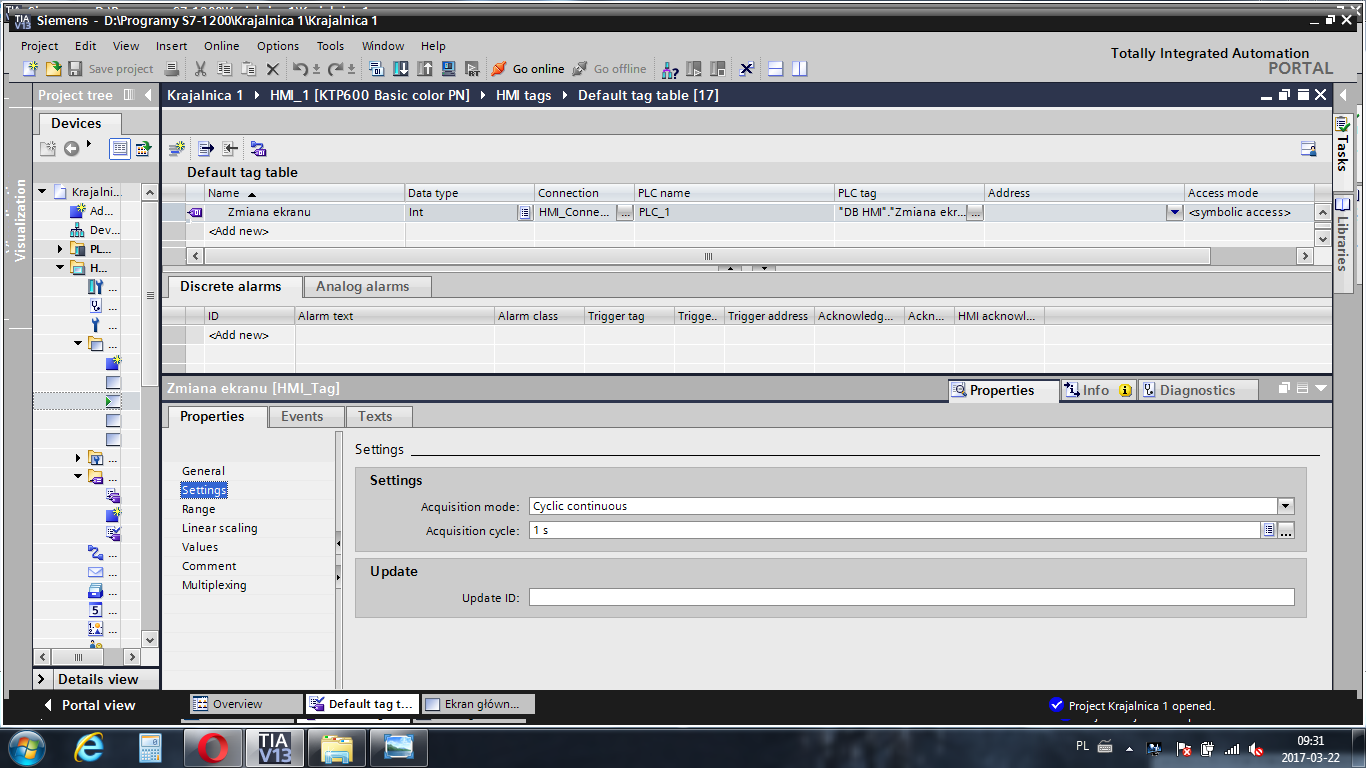1366x768 pixels.
Task: Collapse the HMI node in Project tree
Action: point(60,268)
